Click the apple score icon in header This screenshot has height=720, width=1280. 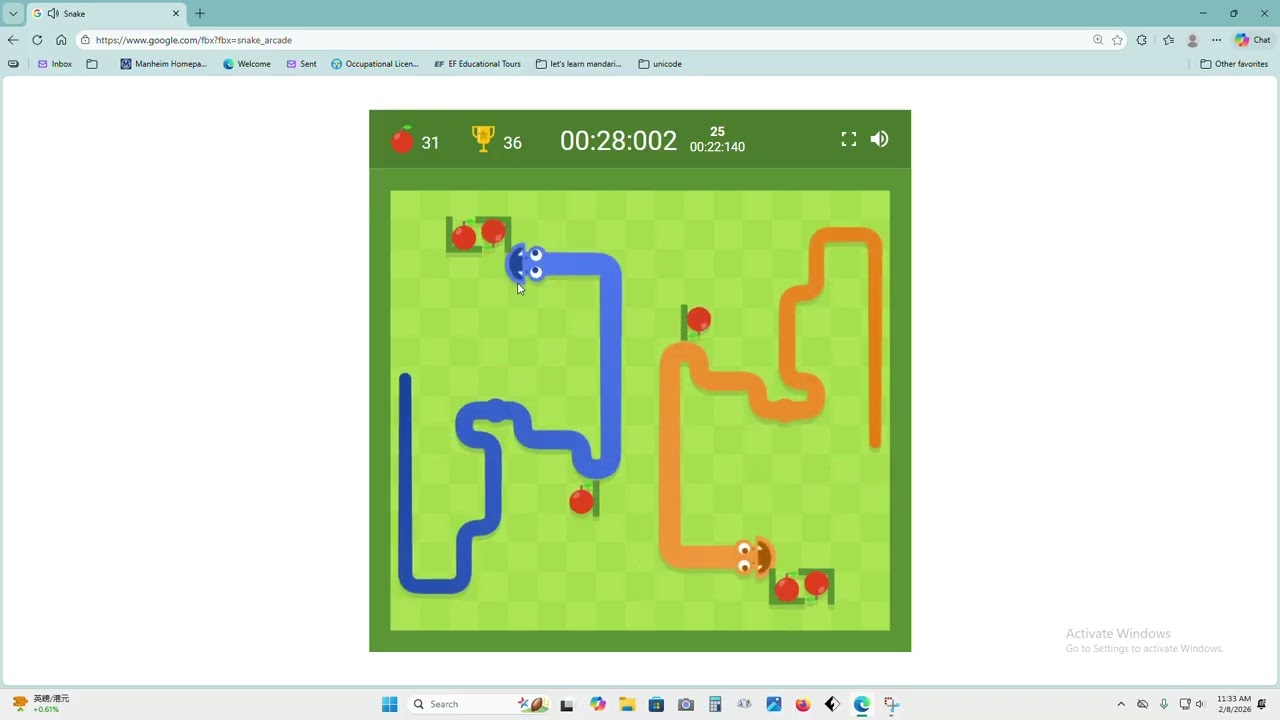402,140
